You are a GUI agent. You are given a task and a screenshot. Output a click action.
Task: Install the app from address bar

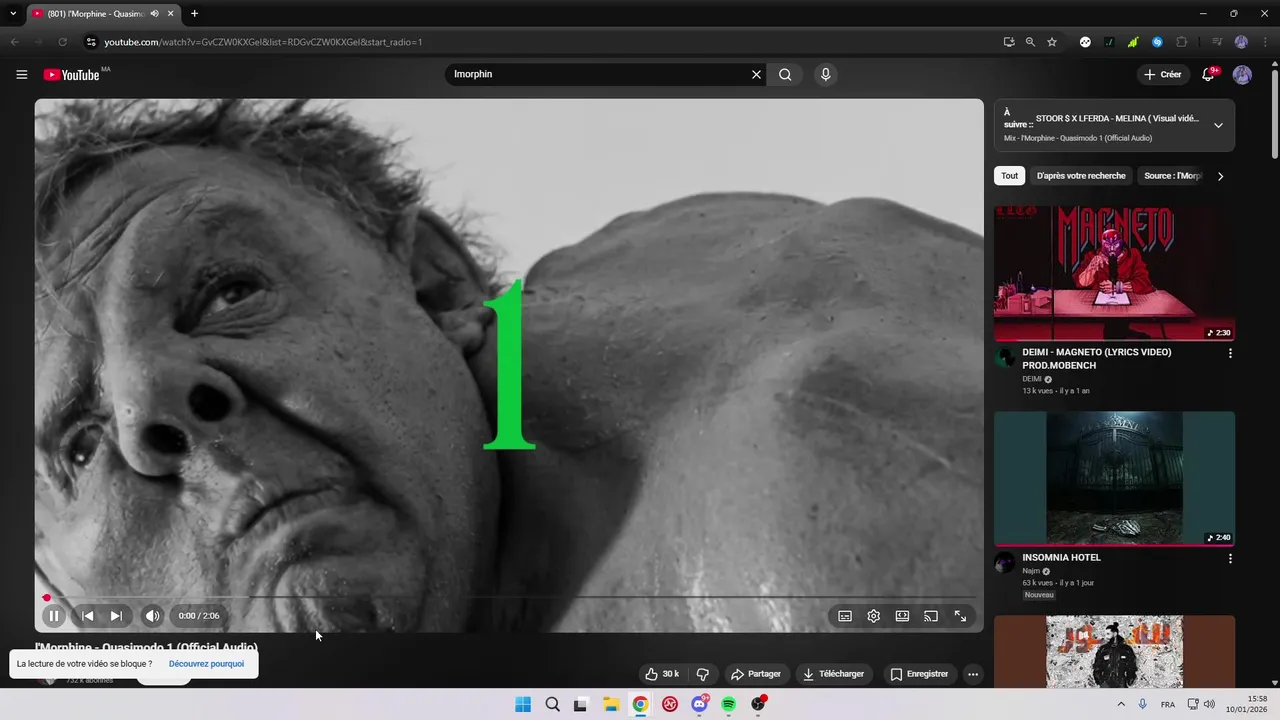click(1009, 42)
